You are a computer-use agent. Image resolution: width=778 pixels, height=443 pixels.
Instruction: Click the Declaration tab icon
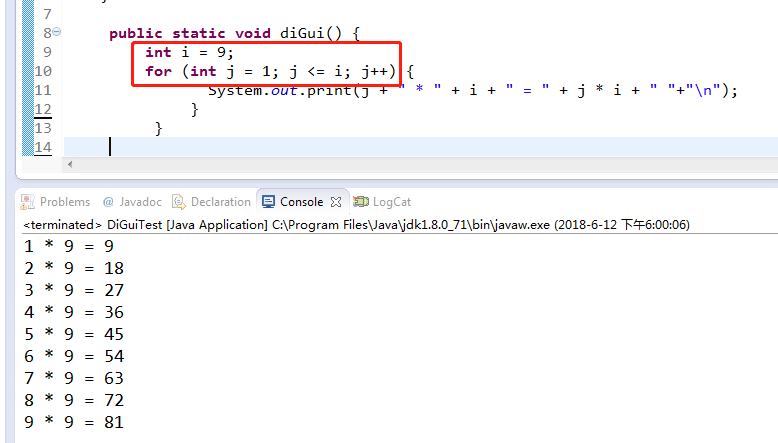pyautogui.click(x=179, y=202)
